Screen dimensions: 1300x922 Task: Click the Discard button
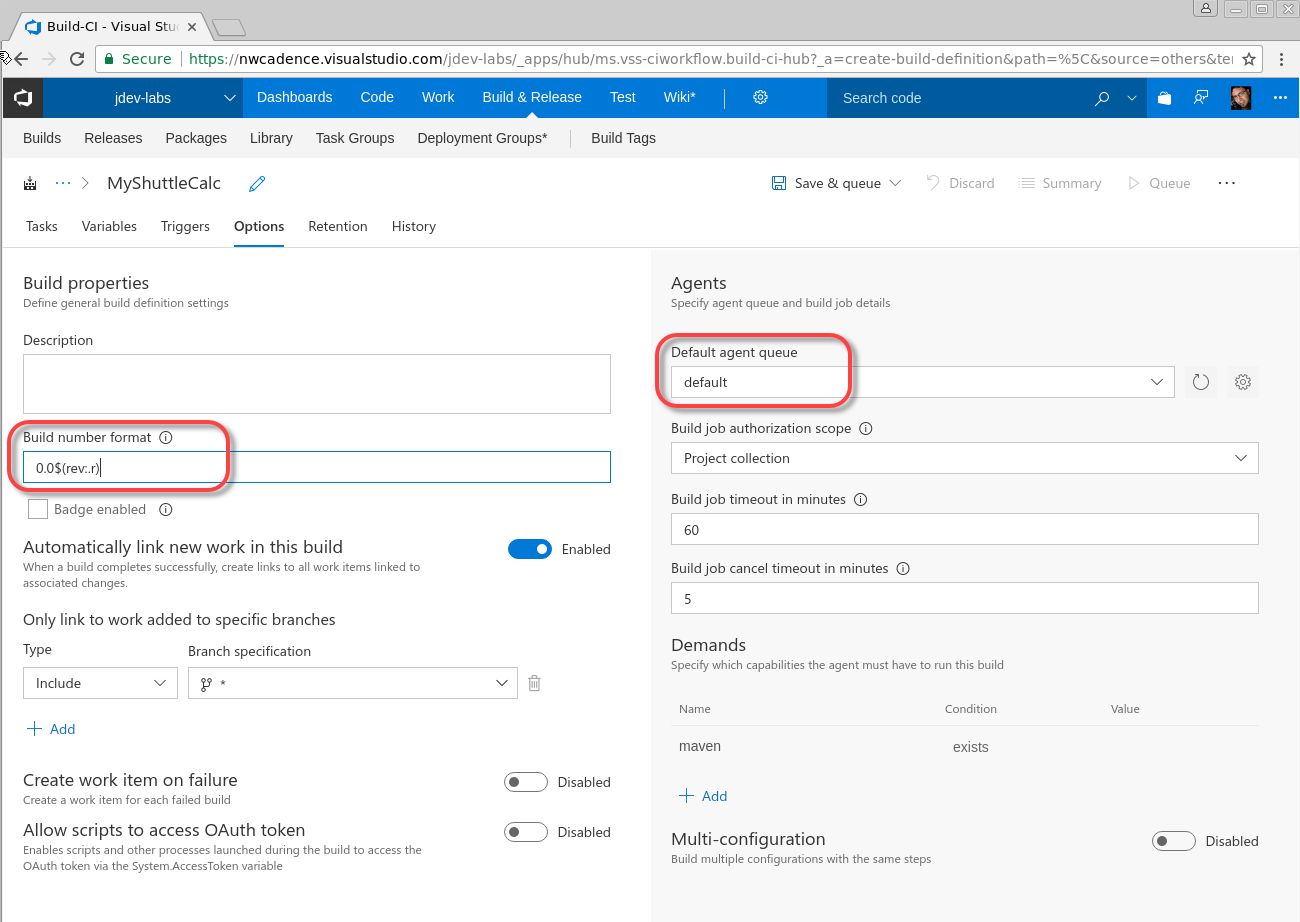pyautogui.click(x=960, y=183)
